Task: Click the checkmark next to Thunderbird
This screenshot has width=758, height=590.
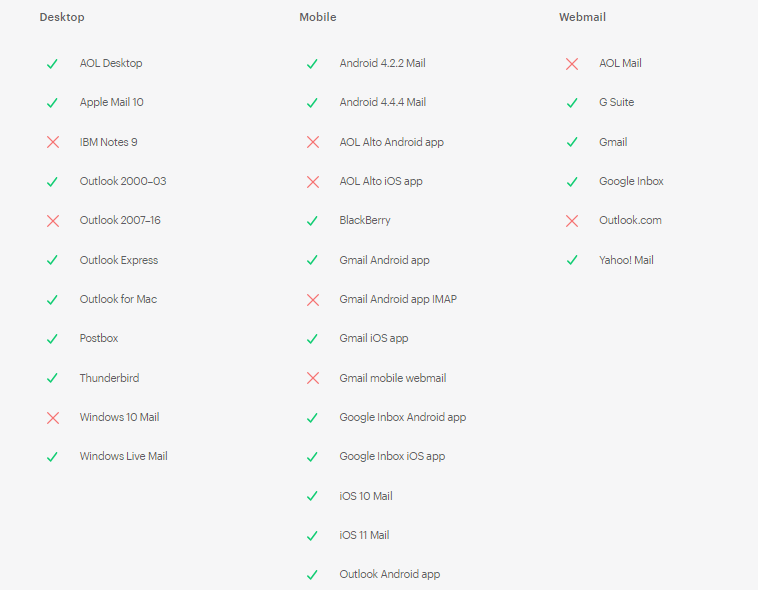Action: pyautogui.click(x=52, y=378)
